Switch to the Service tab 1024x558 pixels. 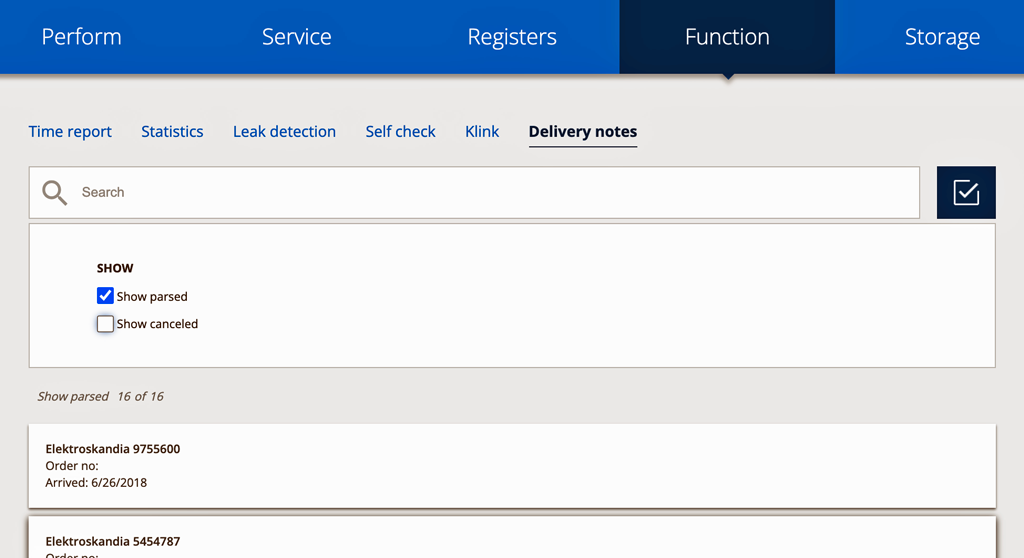pos(296,37)
